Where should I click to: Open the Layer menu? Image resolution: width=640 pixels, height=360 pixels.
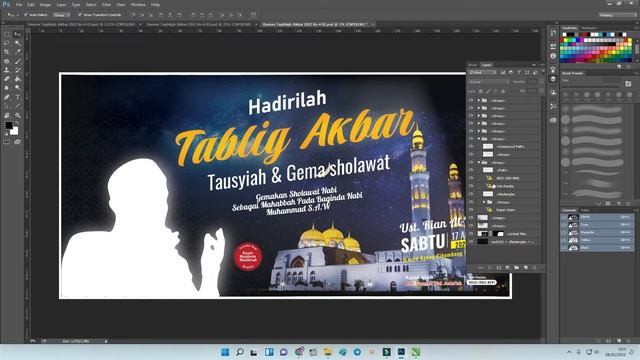[x=61, y=4]
